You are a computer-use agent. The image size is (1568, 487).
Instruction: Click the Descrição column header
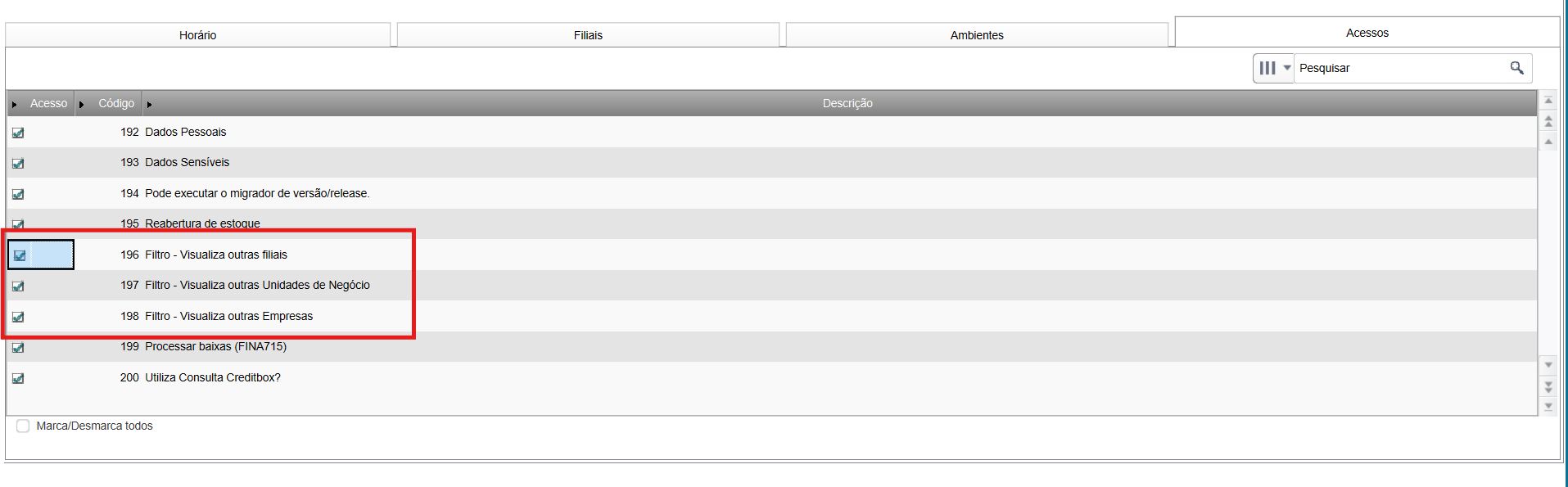pos(847,103)
